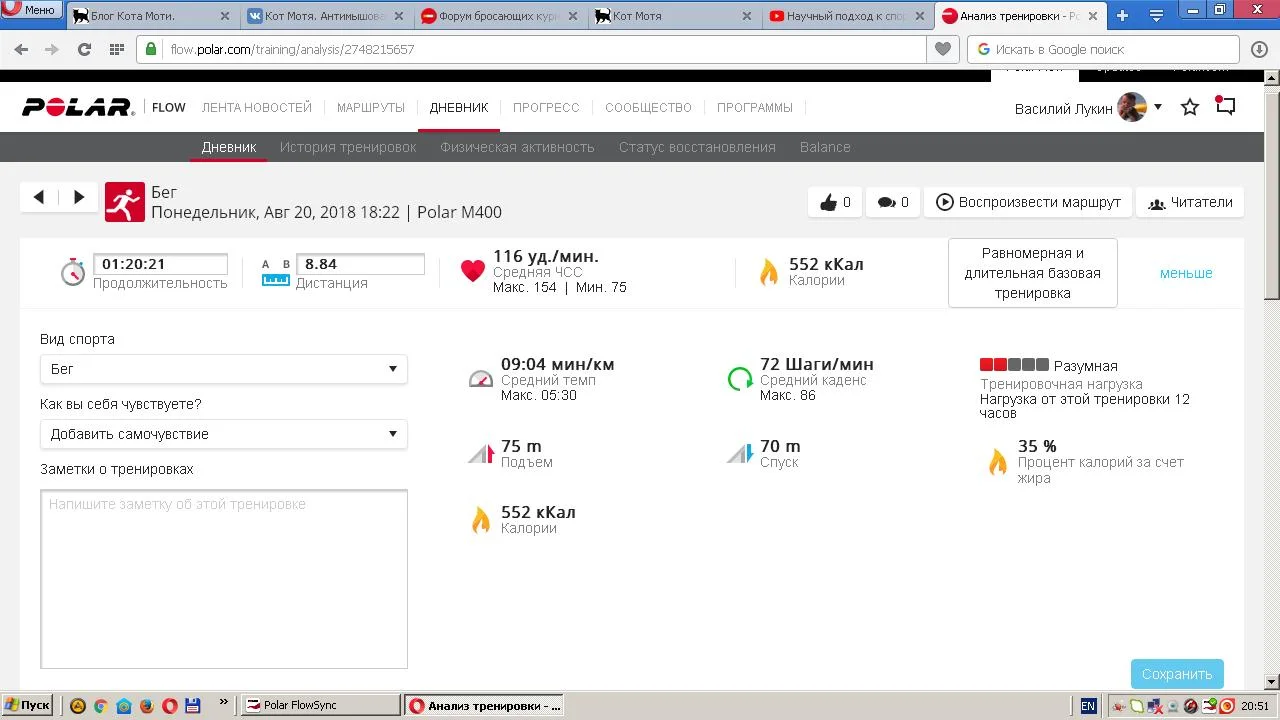
Task: Click the heart rate heart icon
Action: pyautogui.click(x=473, y=271)
